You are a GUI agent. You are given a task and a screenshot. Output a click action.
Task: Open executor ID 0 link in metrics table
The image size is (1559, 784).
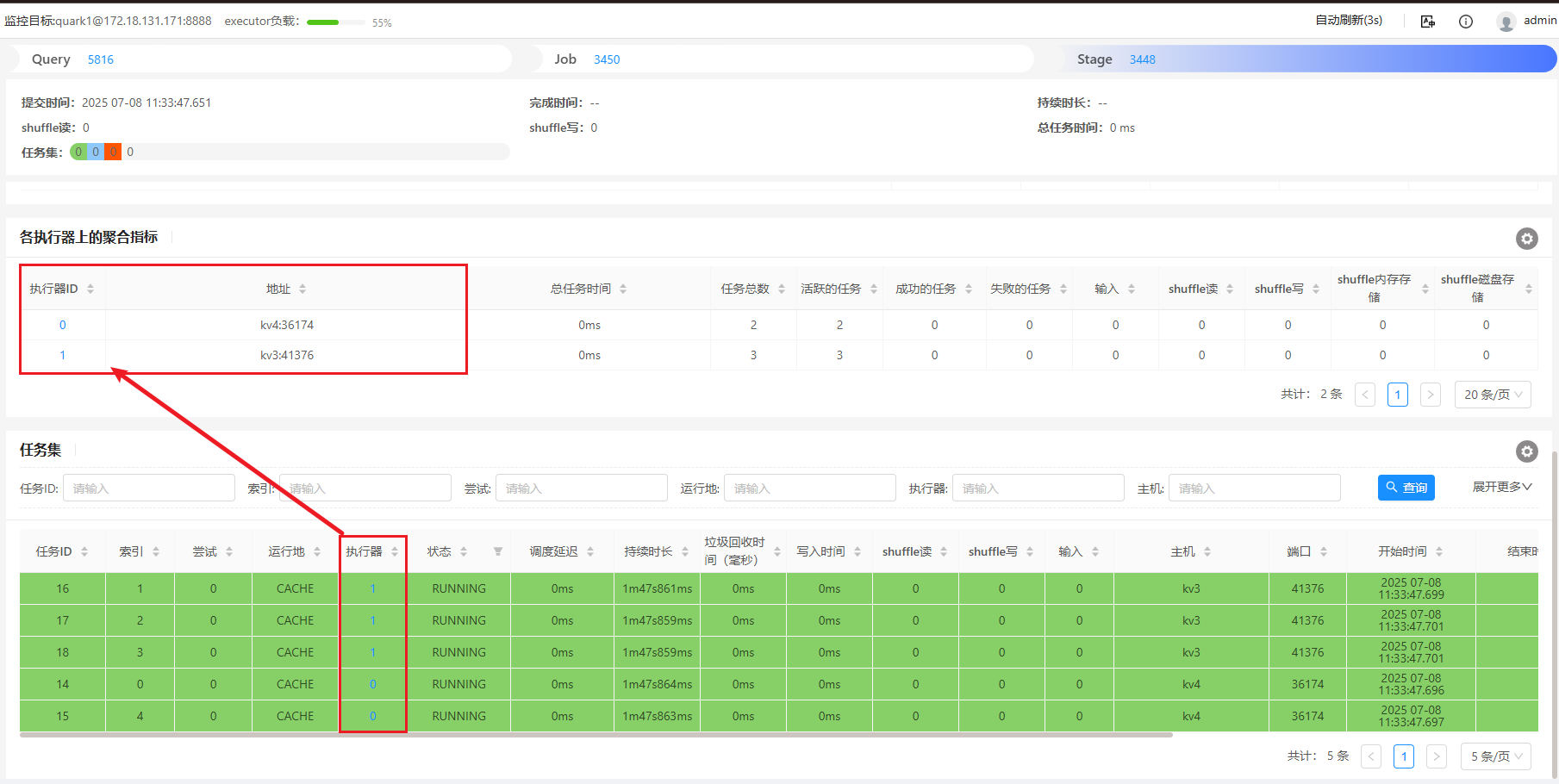(62, 326)
